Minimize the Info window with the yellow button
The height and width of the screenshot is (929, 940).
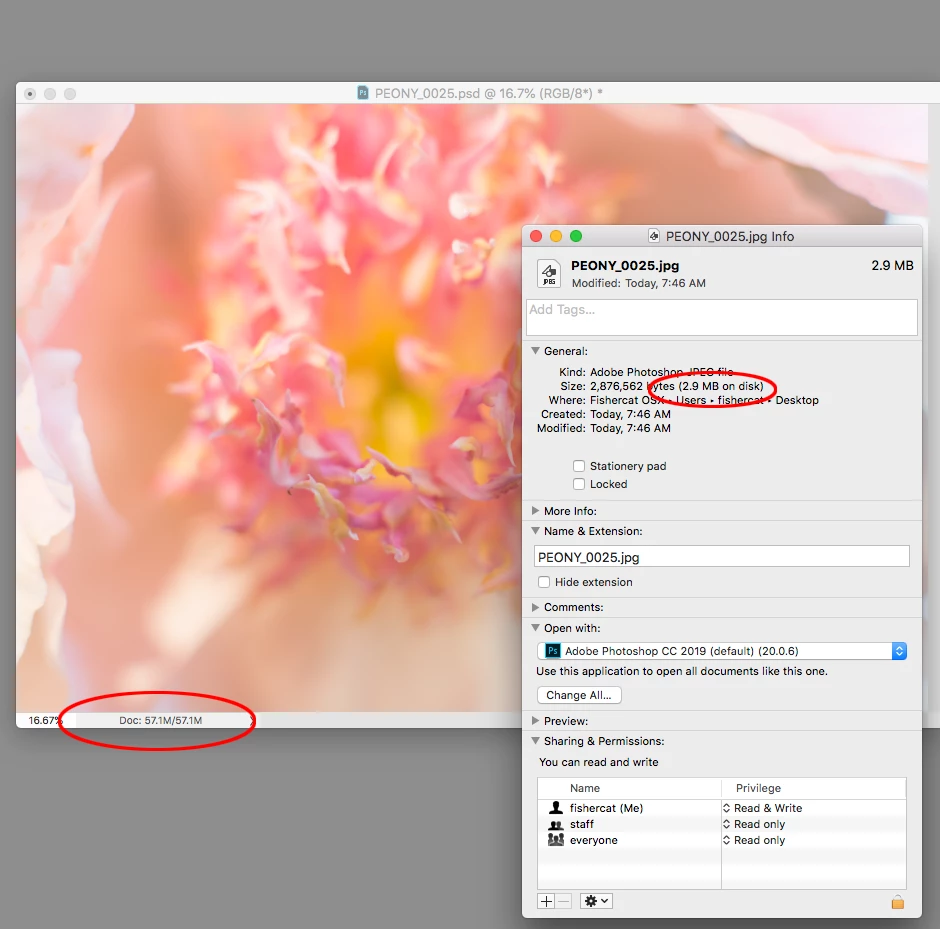556,236
